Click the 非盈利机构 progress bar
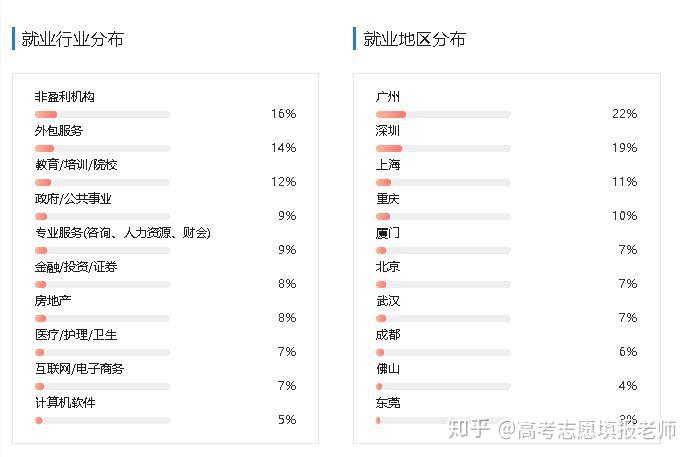This screenshot has height=457, width=694. [x=102, y=114]
